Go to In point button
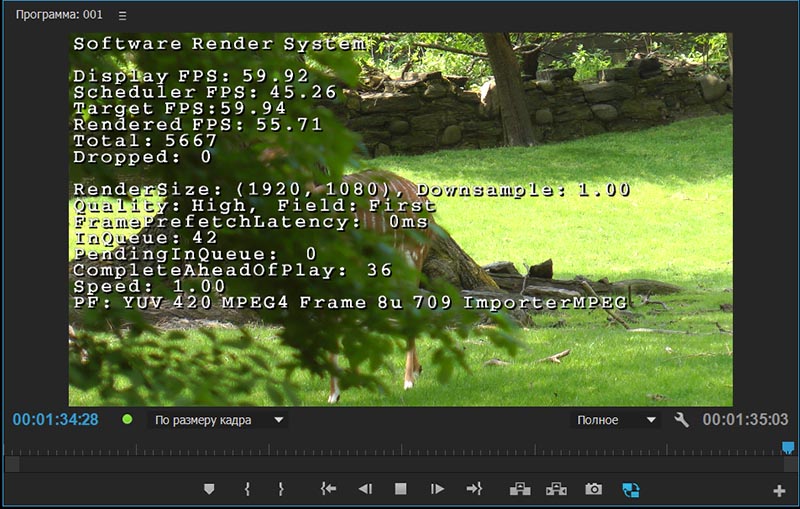Viewport: 800px width, 509px height. [328, 489]
